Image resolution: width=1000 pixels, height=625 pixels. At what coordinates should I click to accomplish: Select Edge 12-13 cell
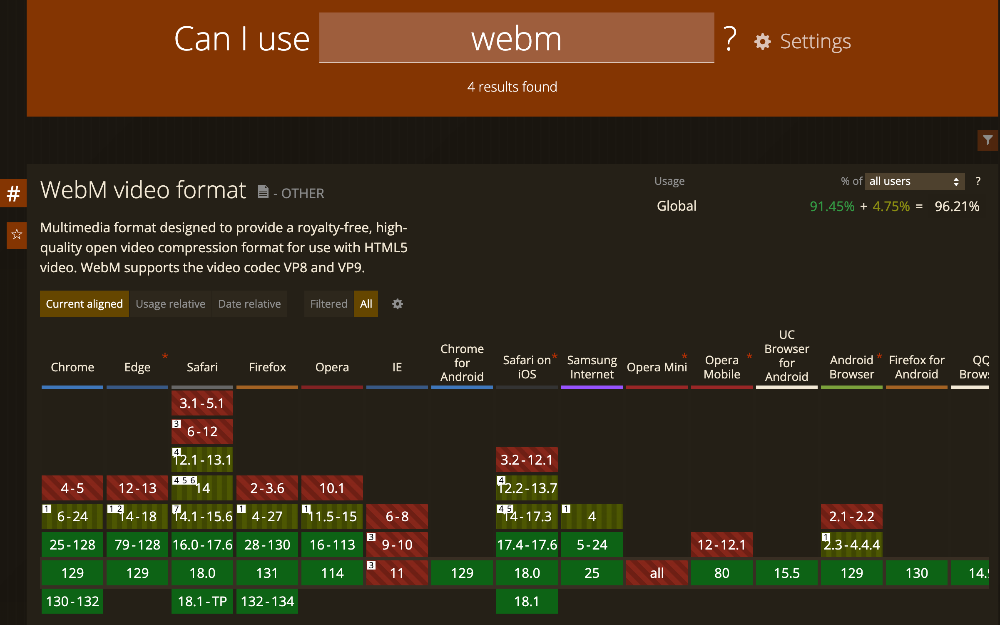pos(137,488)
